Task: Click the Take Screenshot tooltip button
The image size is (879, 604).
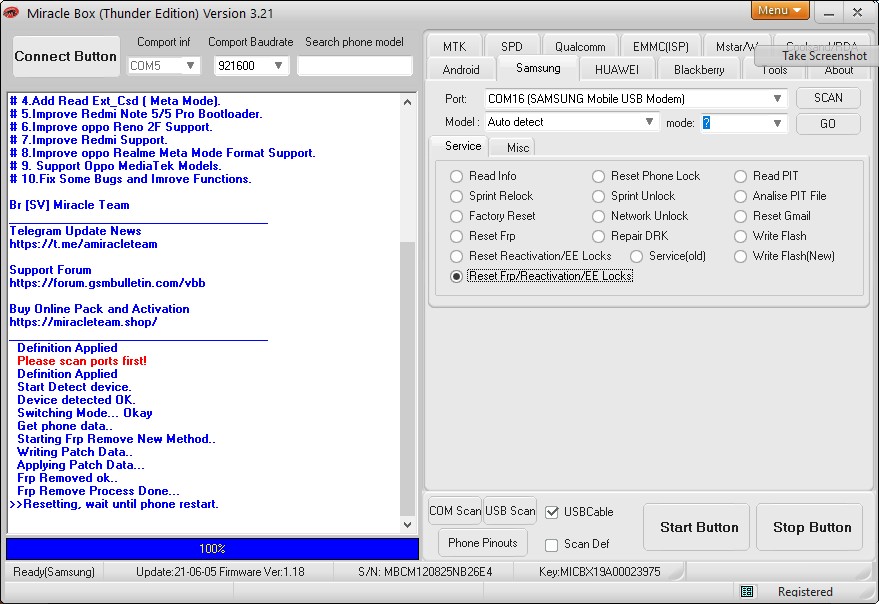Action: pos(816,56)
